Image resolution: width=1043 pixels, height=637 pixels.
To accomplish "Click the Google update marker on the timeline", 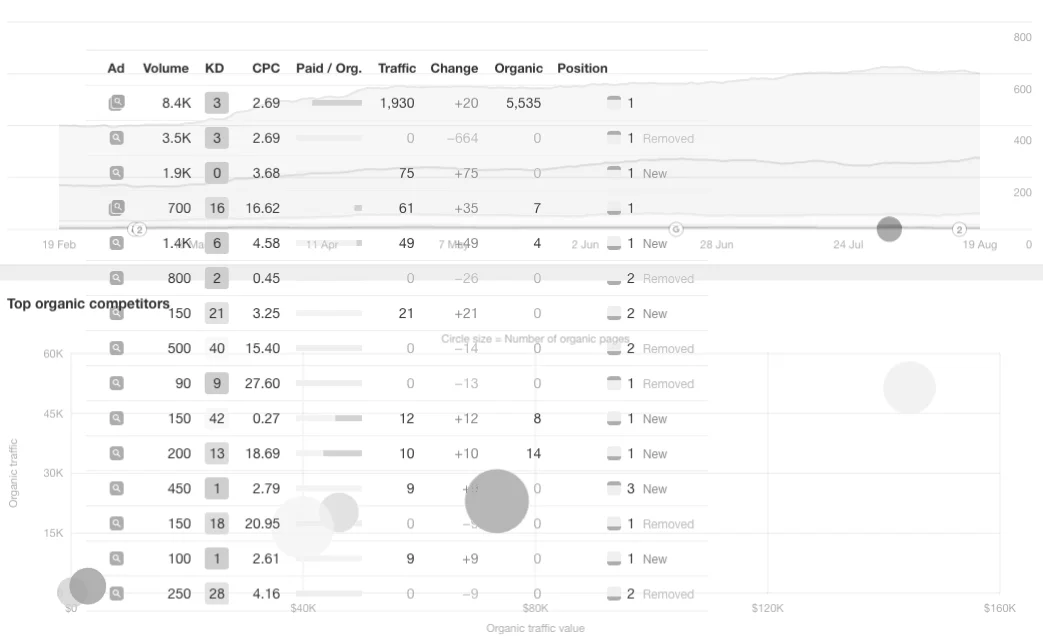I will tap(675, 229).
